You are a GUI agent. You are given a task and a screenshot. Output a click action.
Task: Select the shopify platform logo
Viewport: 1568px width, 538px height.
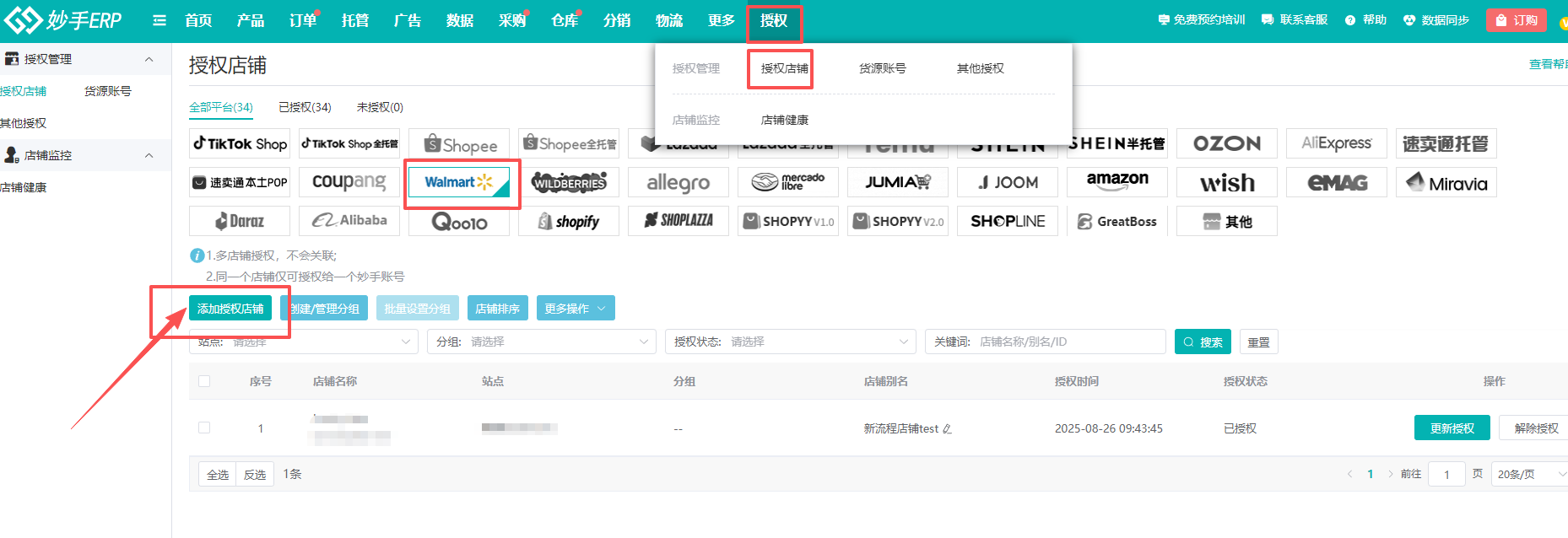[x=569, y=221]
